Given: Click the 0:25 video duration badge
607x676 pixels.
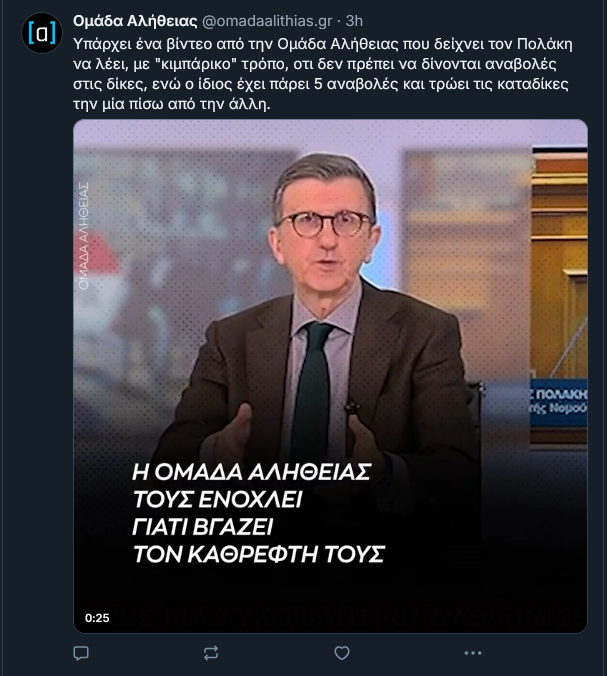Looking at the screenshot, I should point(97,618).
